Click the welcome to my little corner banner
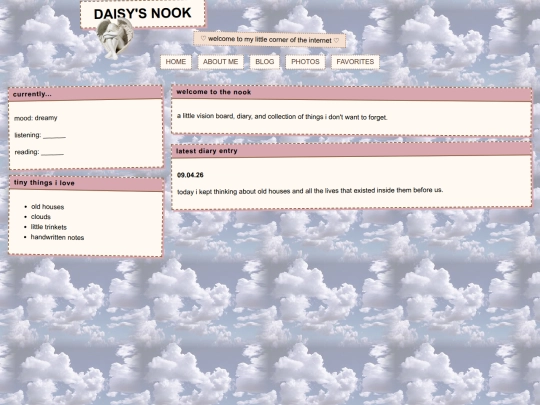 [269, 40]
